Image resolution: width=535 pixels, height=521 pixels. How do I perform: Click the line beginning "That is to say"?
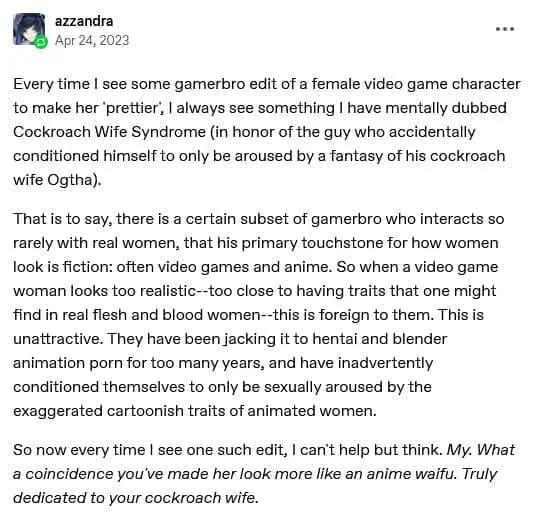click(x=259, y=219)
